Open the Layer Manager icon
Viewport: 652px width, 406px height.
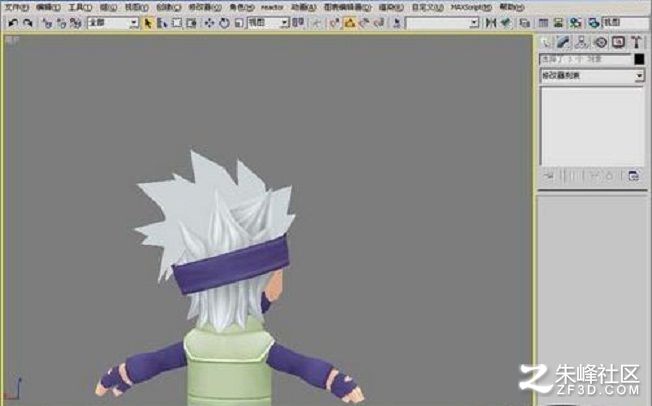[525, 23]
